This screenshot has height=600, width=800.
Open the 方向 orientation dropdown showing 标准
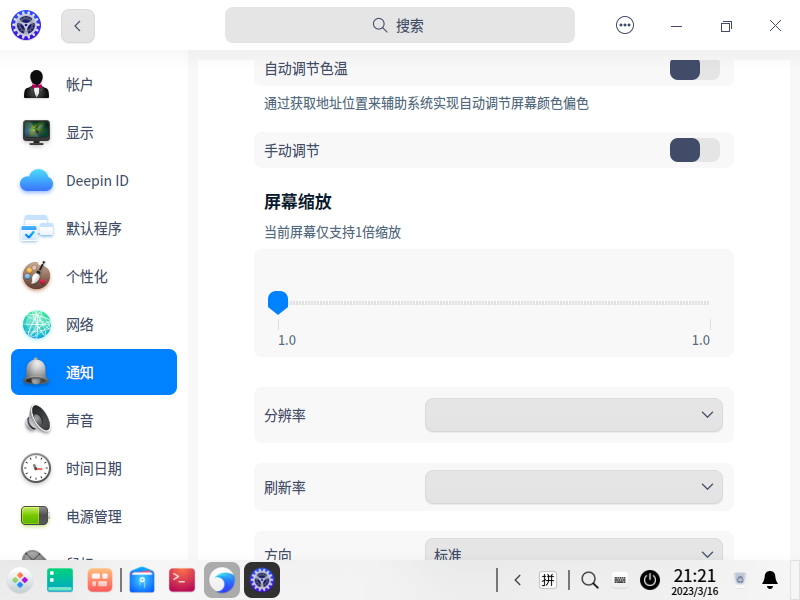tap(573, 553)
